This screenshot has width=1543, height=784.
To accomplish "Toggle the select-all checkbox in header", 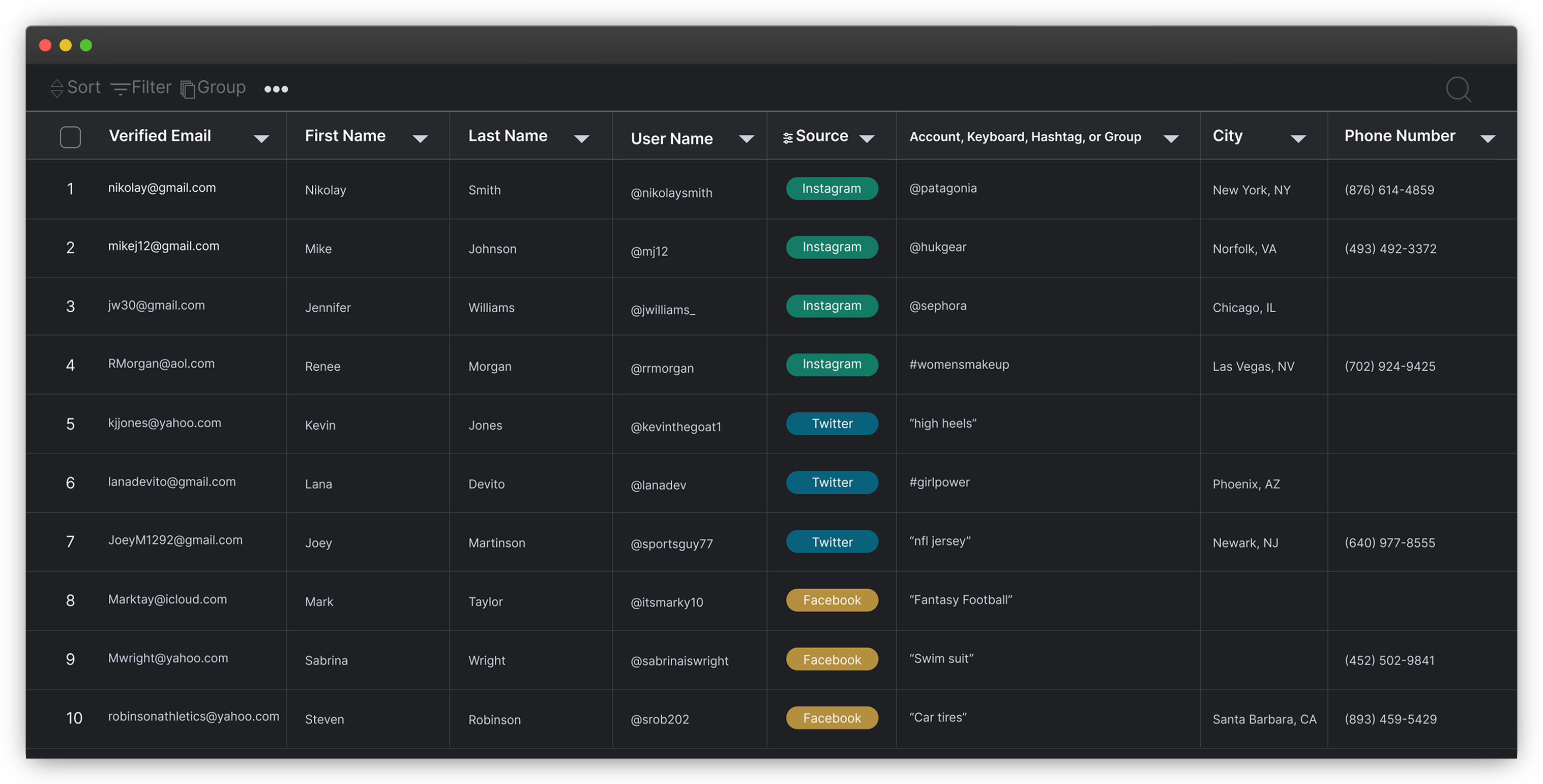I will tap(71, 137).
